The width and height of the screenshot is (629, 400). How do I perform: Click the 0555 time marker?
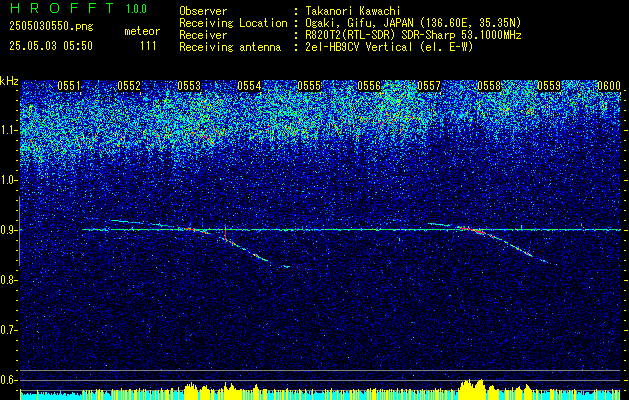point(309,86)
